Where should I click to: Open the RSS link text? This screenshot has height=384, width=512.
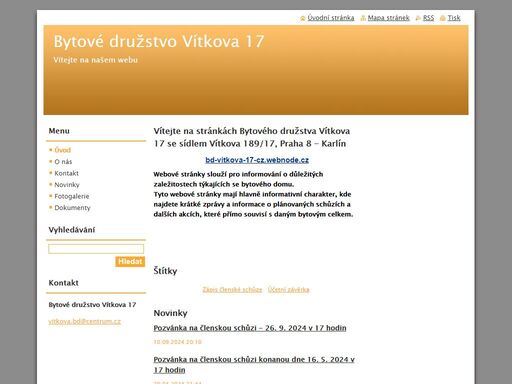click(x=428, y=18)
